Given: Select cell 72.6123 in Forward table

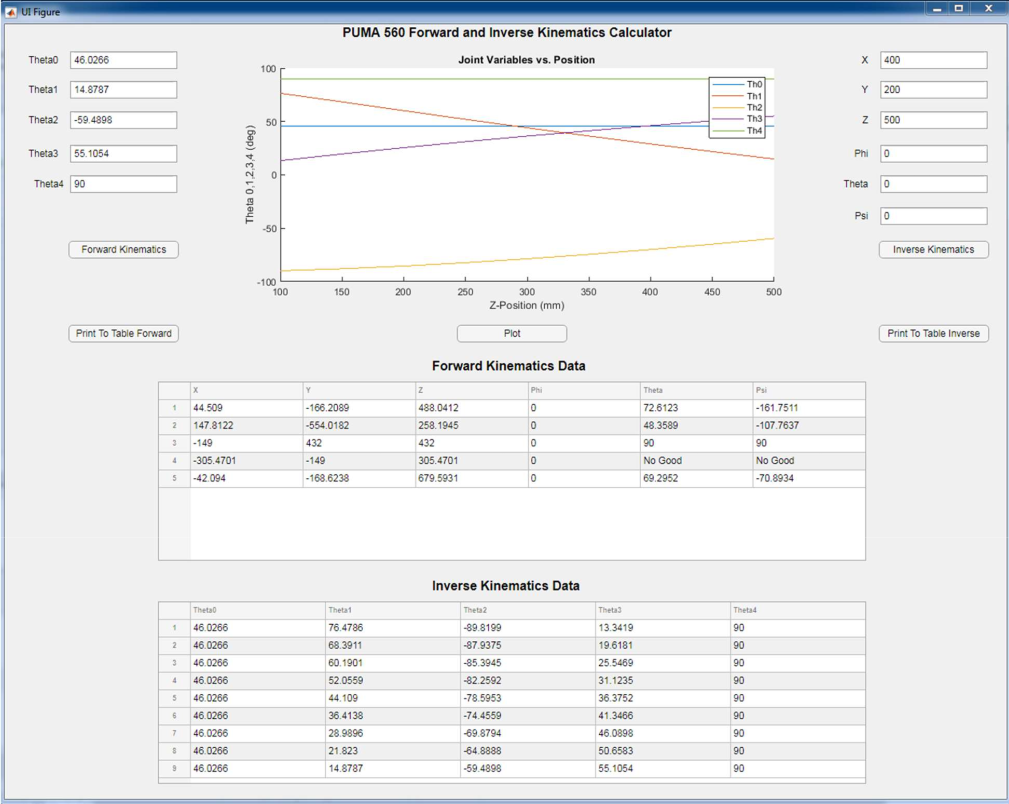Looking at the screenshot, I should (696, 408).
